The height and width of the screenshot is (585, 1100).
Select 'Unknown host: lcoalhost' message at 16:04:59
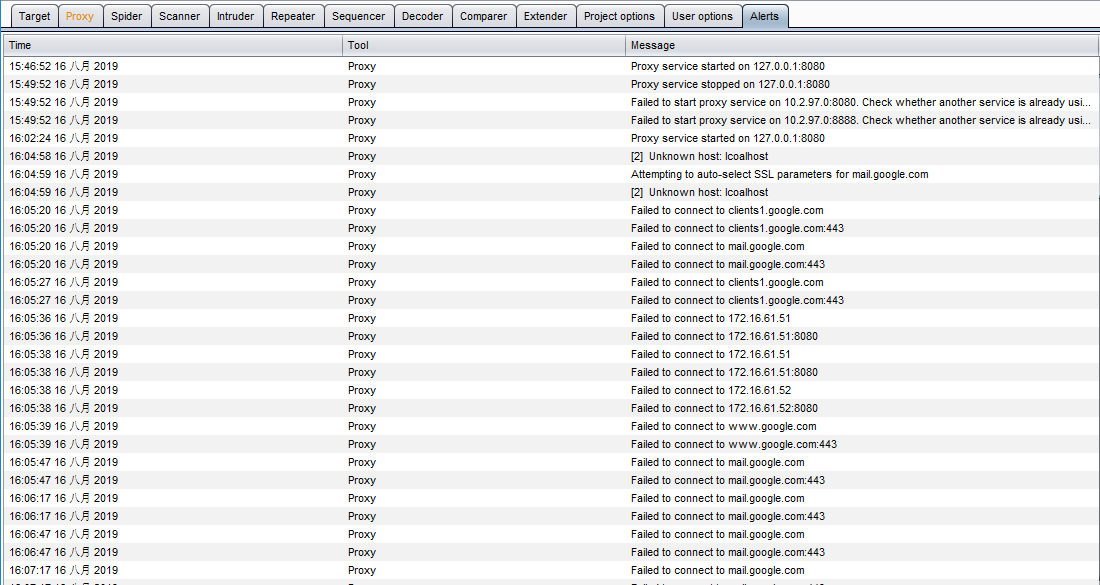point(699,192)
